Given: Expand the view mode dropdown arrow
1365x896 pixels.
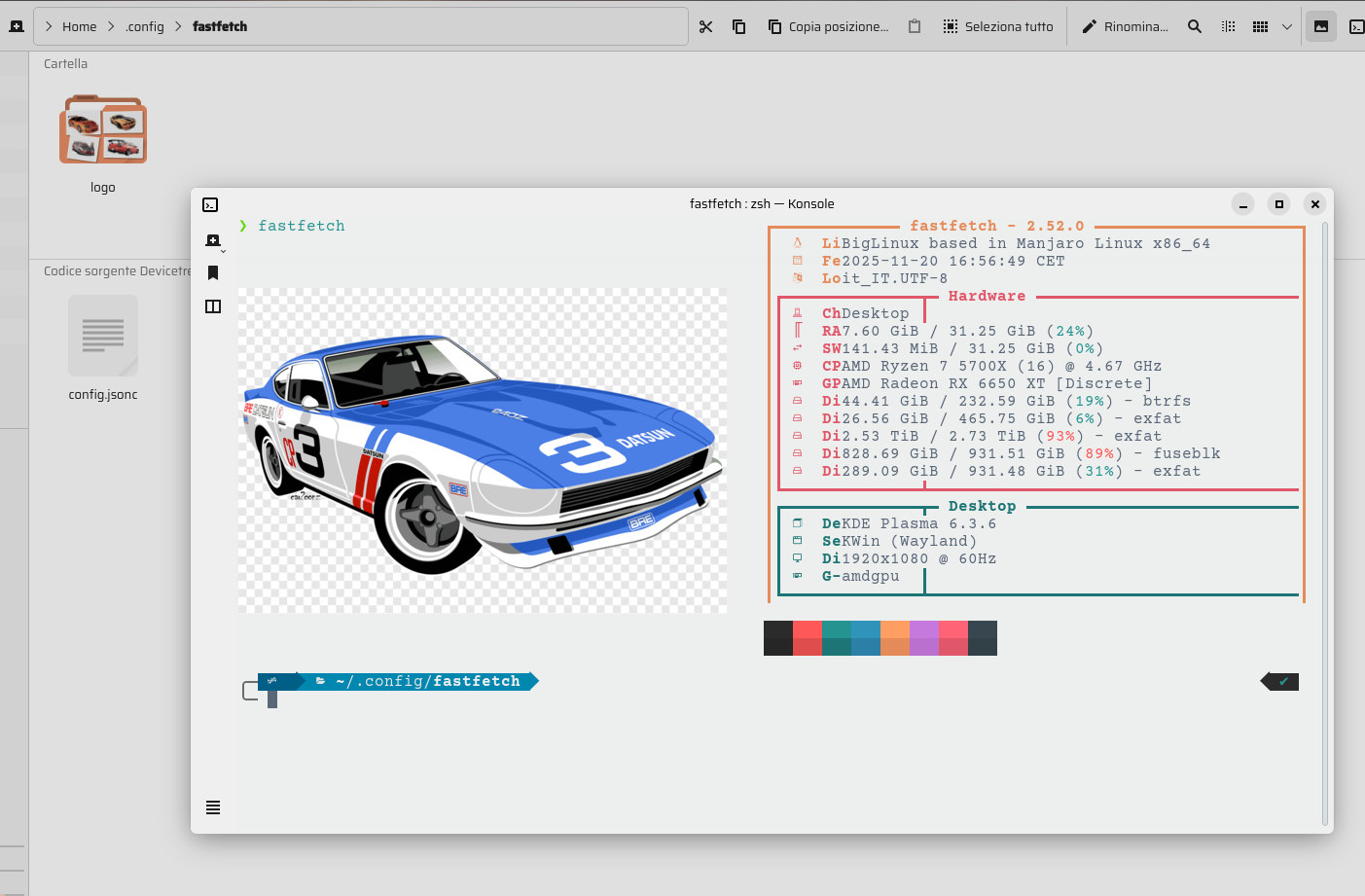Looking at the screenshot, I should [1287, 27].
